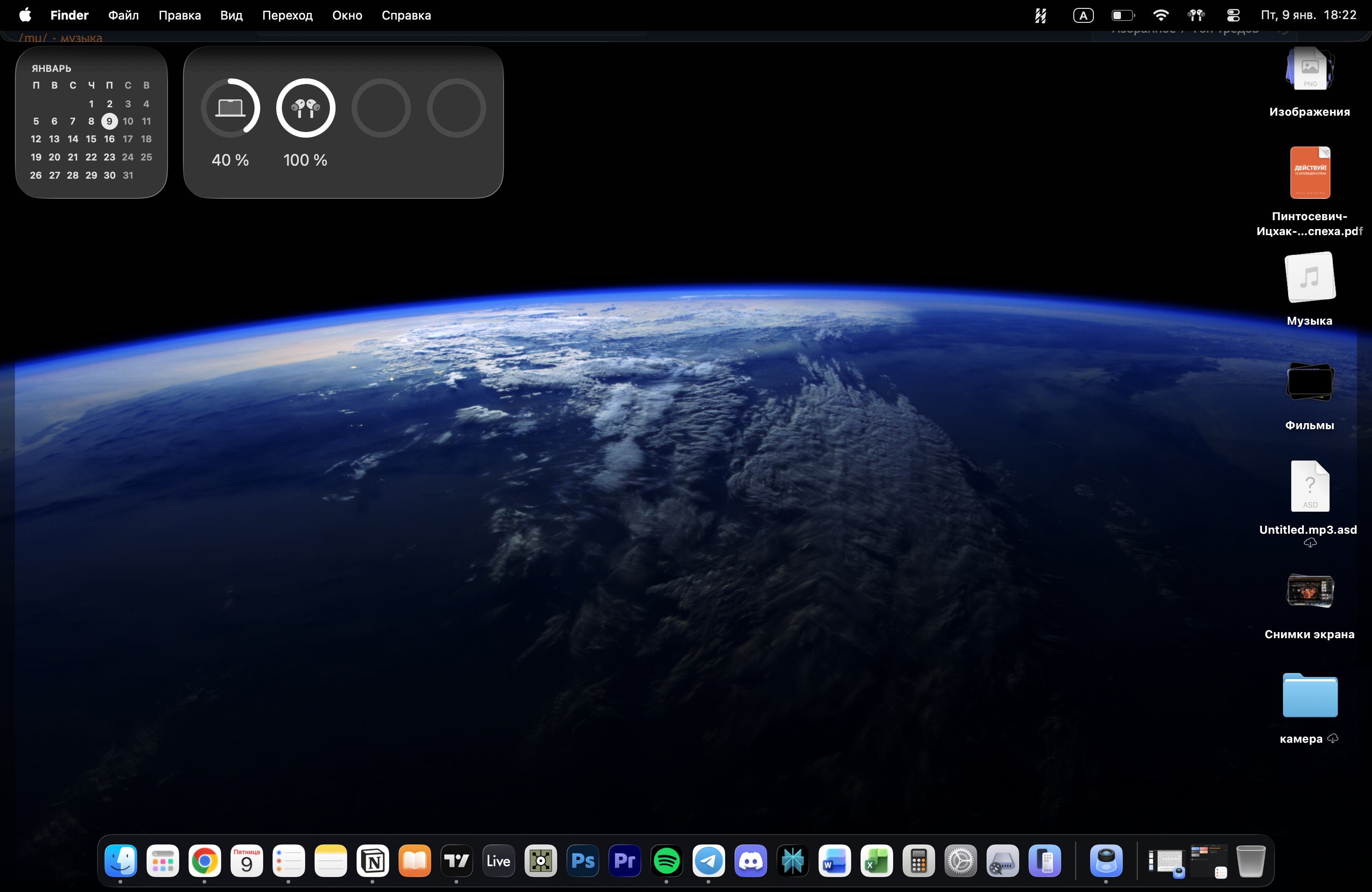The height and width of the screenshot is (892, 1372).
Task: Launch Notion from the Dock
Action: click(x=372, y=861)
